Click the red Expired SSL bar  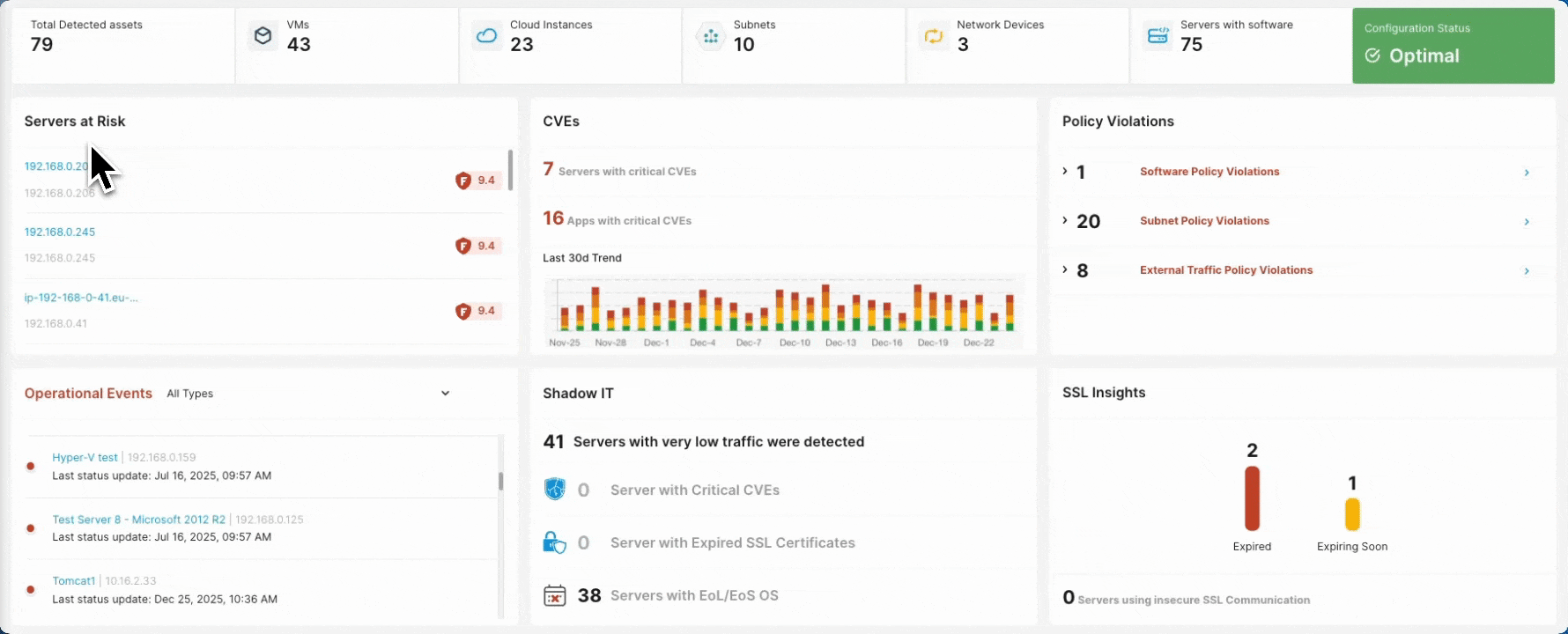(x=1252, y=498)
